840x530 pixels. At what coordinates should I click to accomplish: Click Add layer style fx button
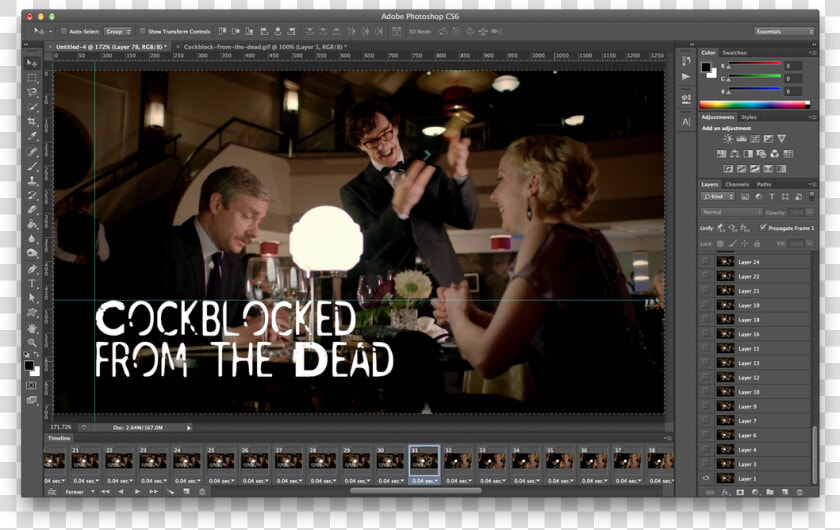coord(725,492)
